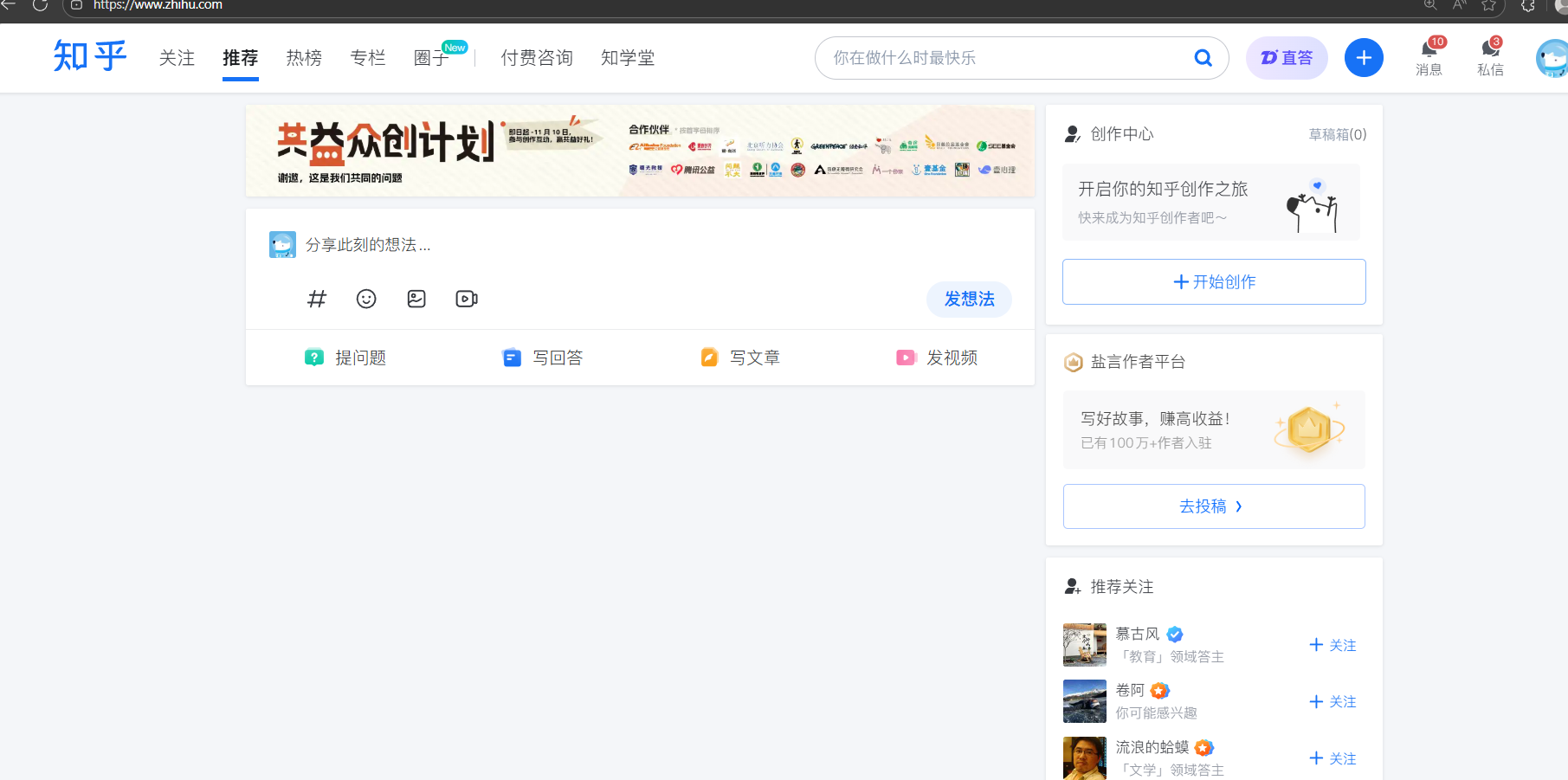The image size is (1568, 780).
Task: Click the hashtag topic icon
Action: [x=317, y=299]
